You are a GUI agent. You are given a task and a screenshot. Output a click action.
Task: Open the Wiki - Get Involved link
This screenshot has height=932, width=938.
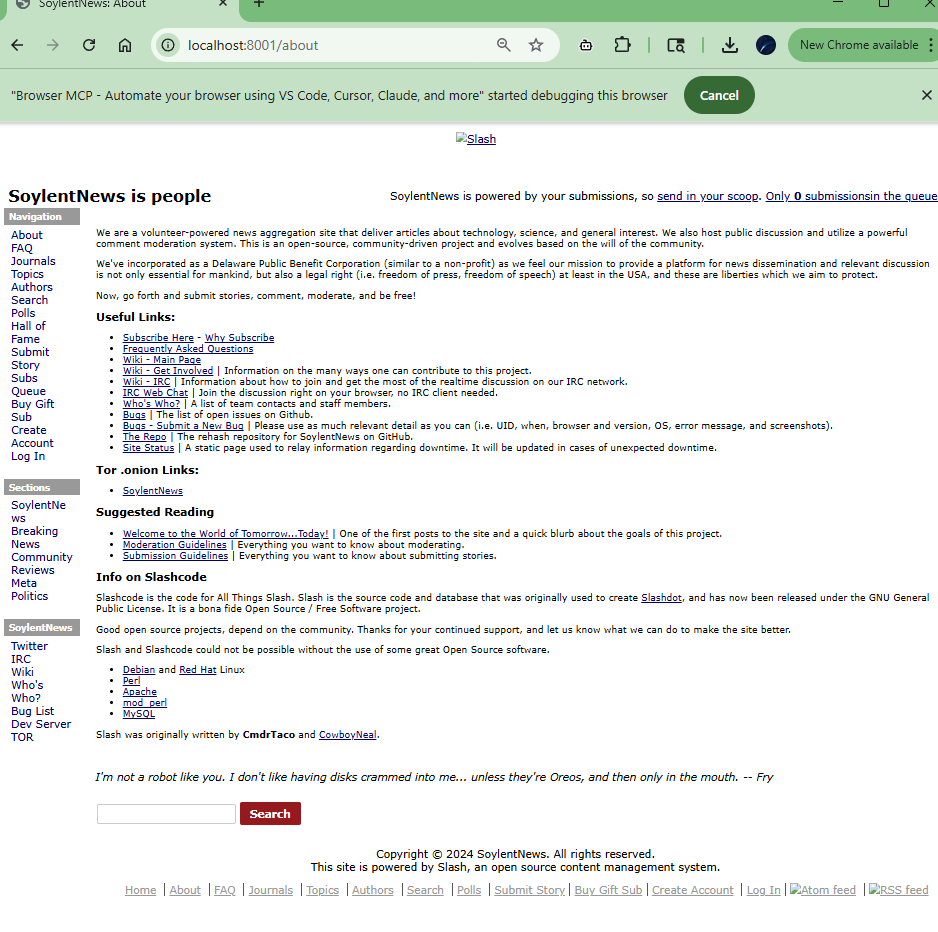click(168, 371)
